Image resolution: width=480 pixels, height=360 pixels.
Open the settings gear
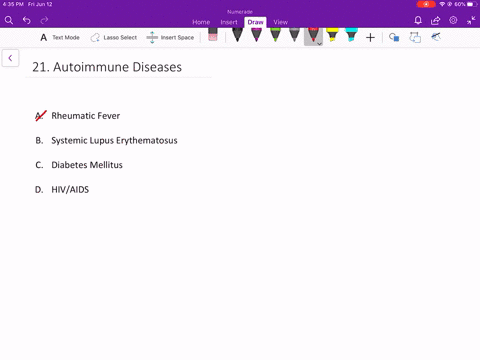point(453,20)
